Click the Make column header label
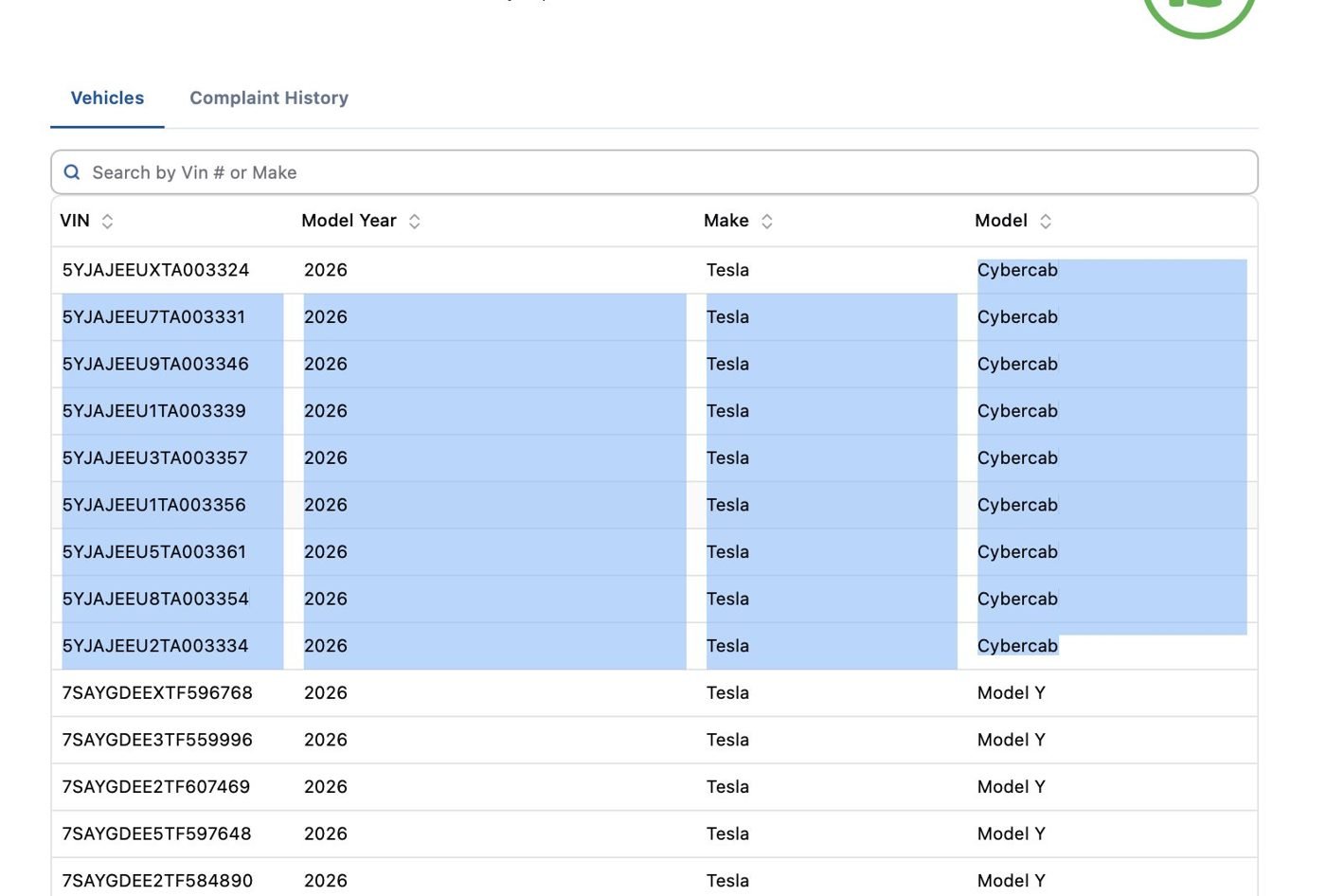Viewport: 1326px width, 896px height. pos(726,221)
